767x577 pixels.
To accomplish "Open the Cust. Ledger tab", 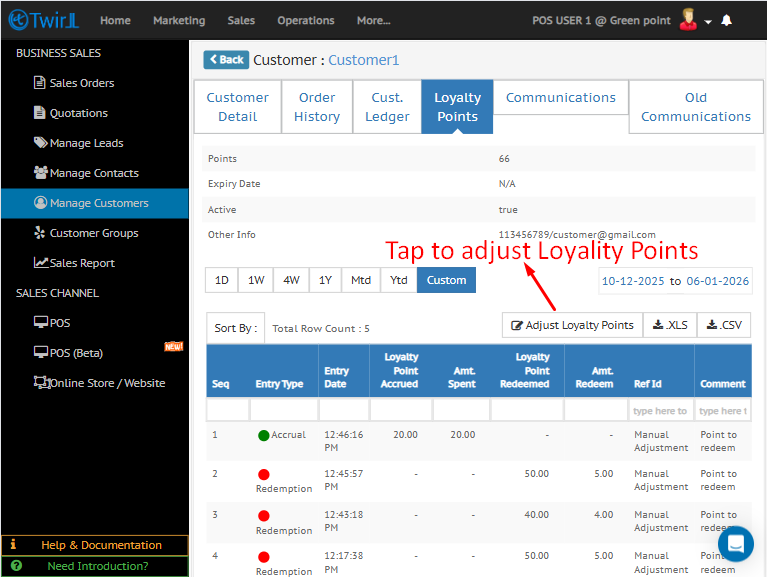I will pos(387,107).
